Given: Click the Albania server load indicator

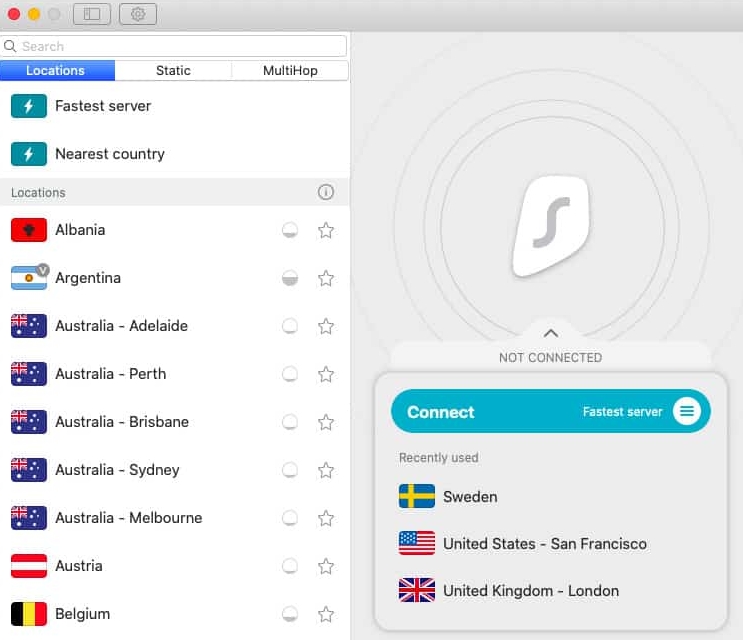Looking at the screenshot, I should (289, 230).
